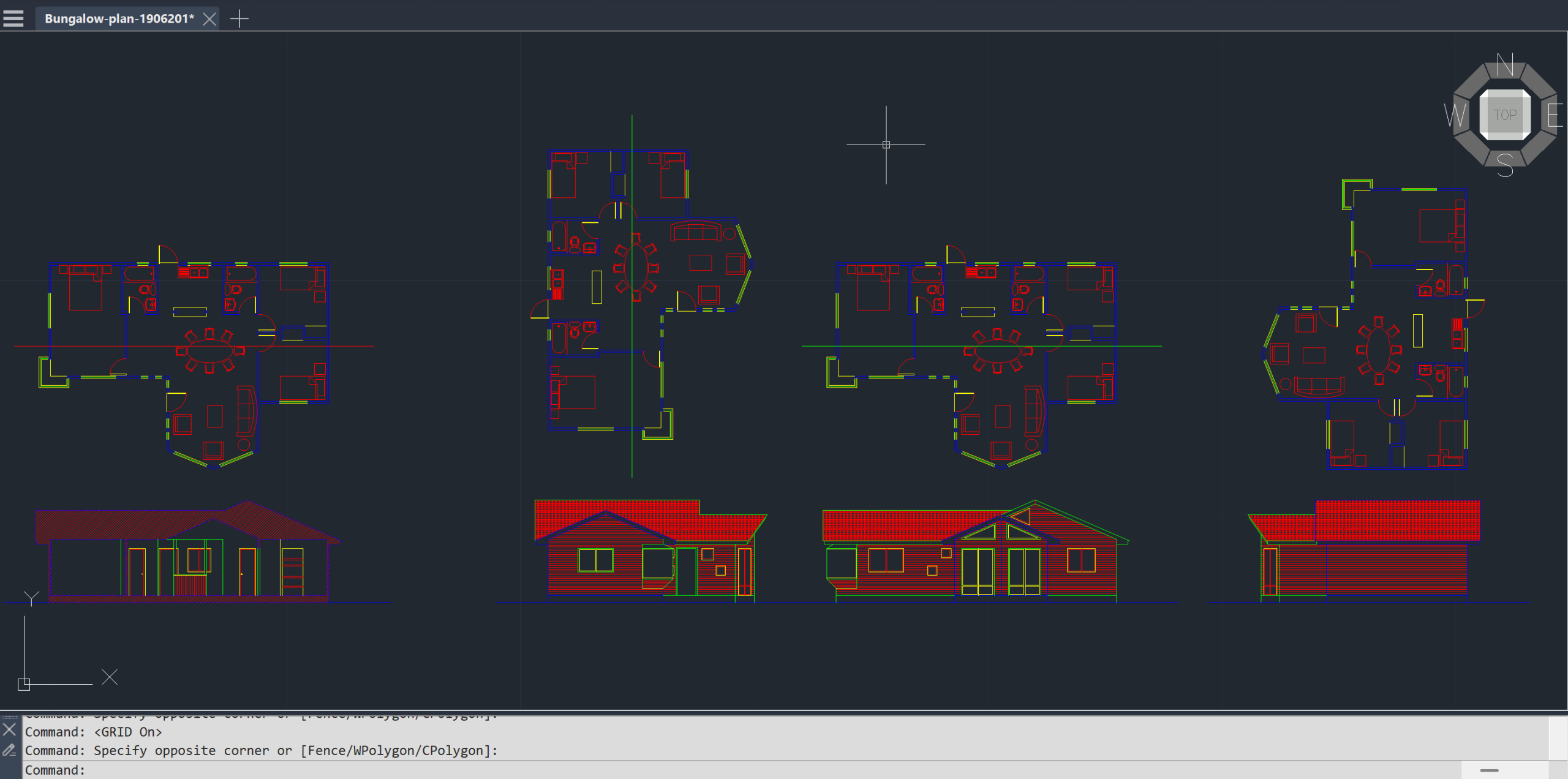
Task: Click the E compass direction on ViewCube
Action: [1555, 115]
